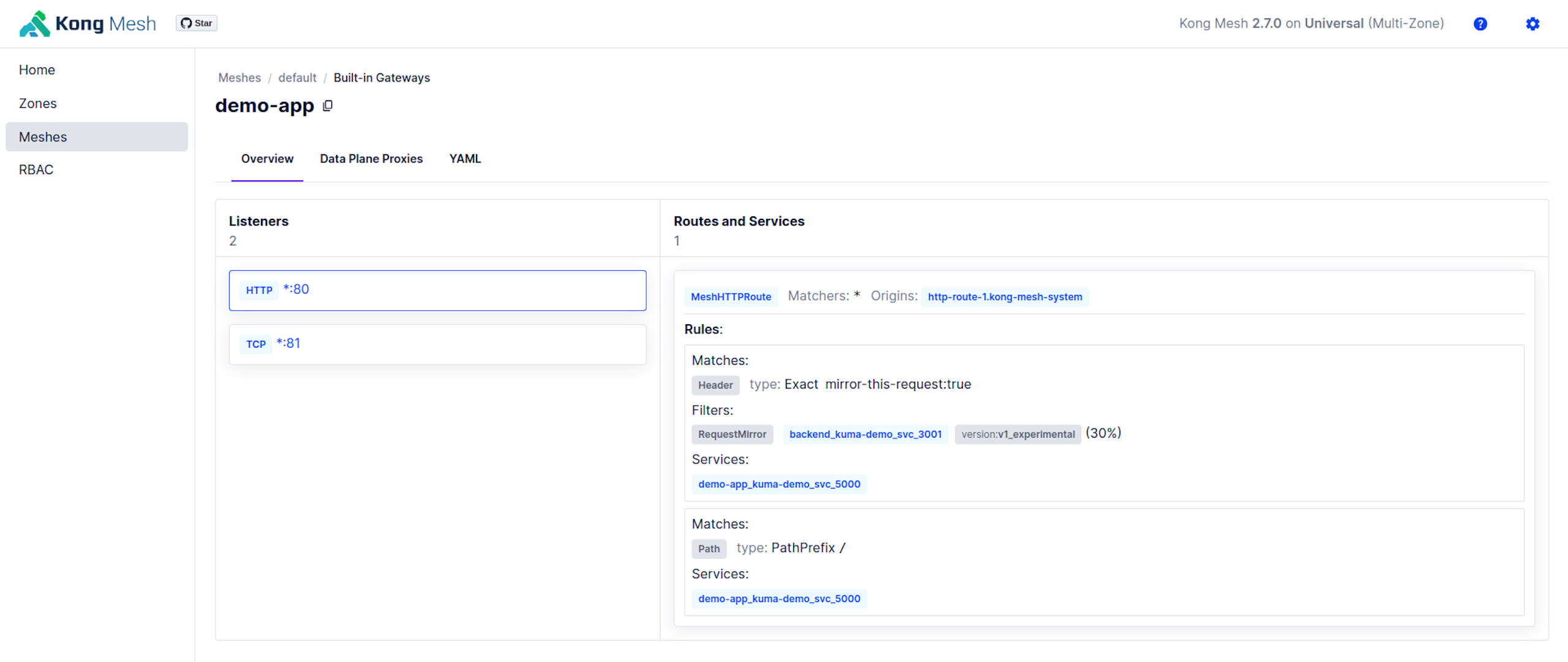Select the HTTP *:80 listener
The height and width of the screenshot is (662, 1568).
coord(437,290)
